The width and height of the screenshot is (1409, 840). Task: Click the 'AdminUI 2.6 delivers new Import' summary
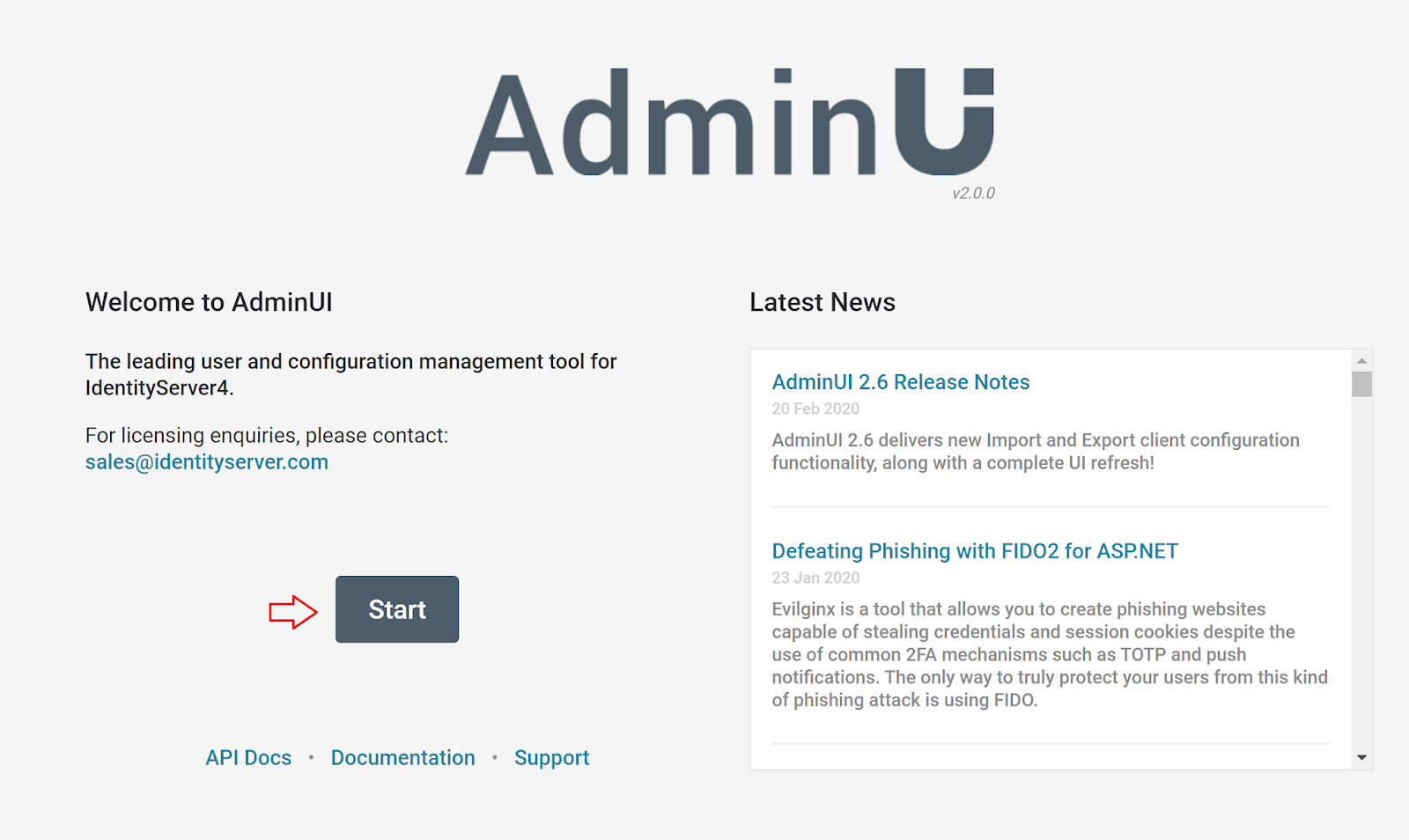(x=1036, y=452)
